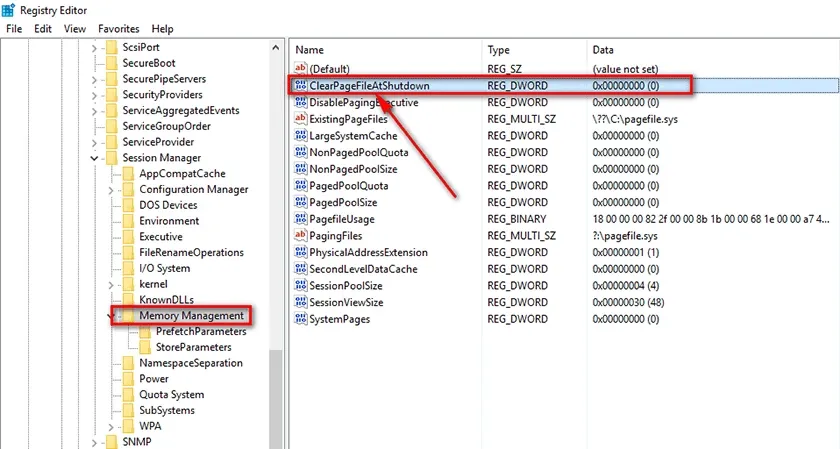
Task: Click the SystemPages DWORD icon
Action: click(301, 319)
